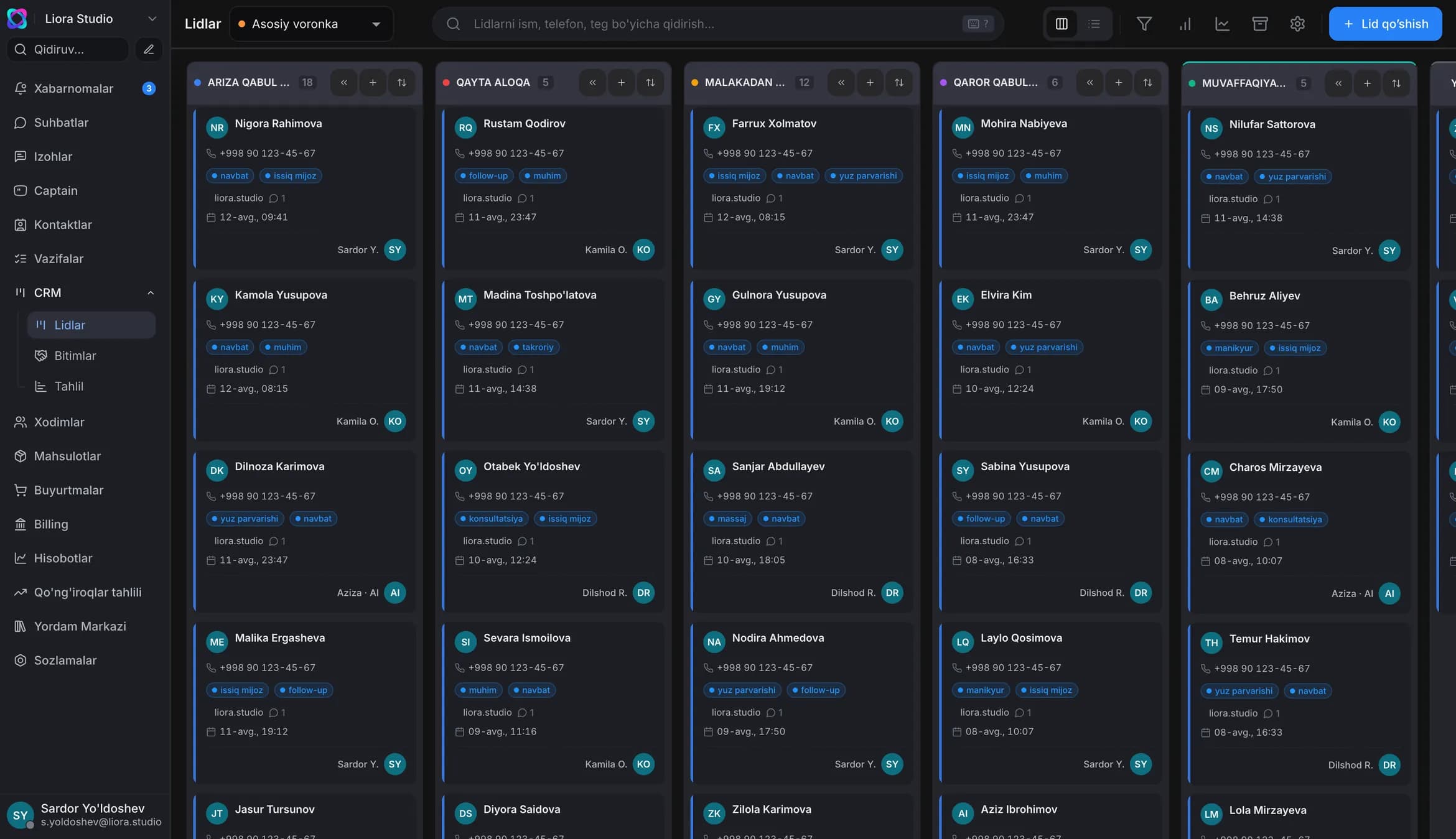
Task: Collapse the ARIZA QABUL column
Action: click(x=343, y=82)
